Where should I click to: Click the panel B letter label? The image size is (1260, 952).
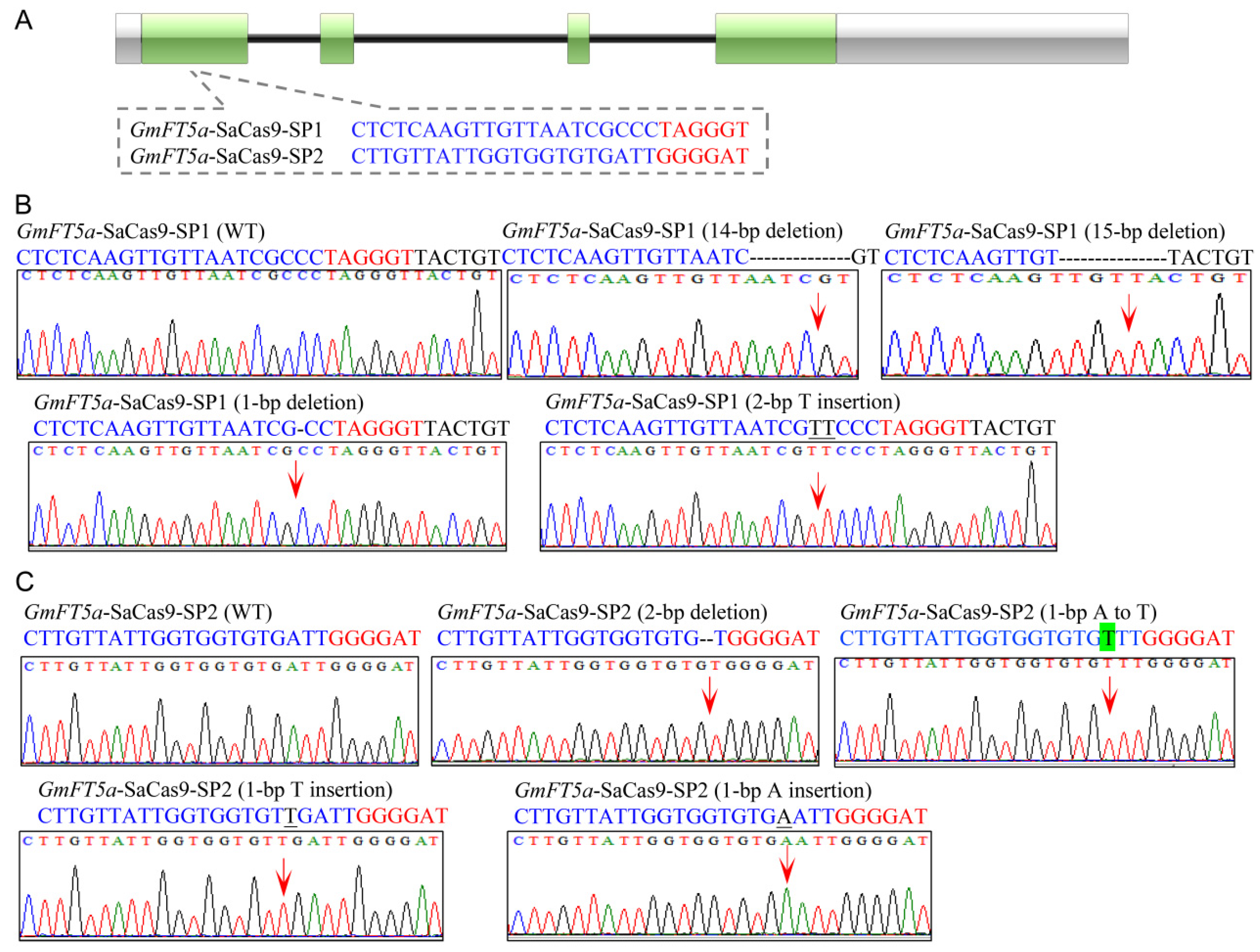(x=23, y=204)
